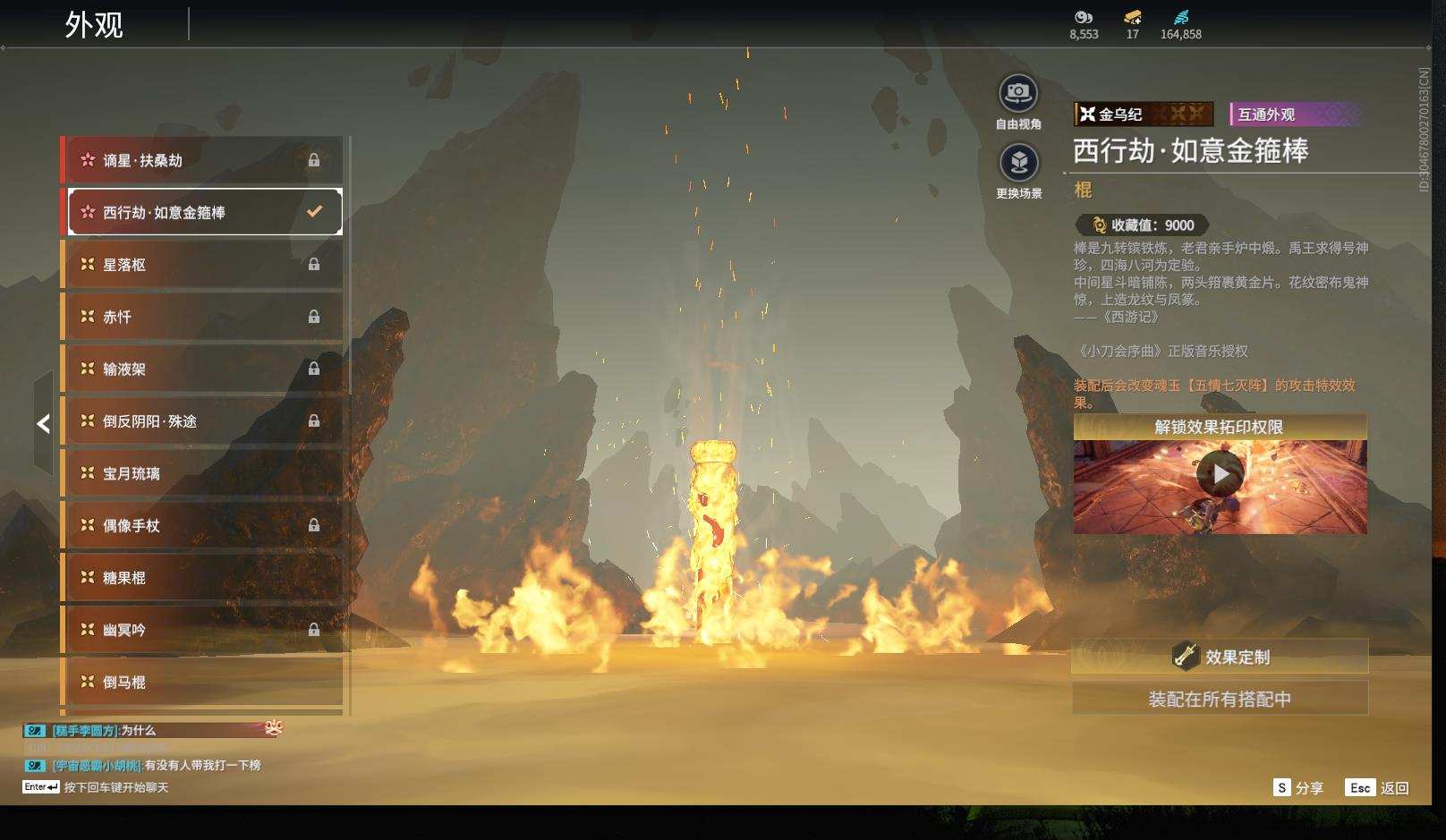
Task: Select the 星落枢 skin entry
Action: click(202, 264)
